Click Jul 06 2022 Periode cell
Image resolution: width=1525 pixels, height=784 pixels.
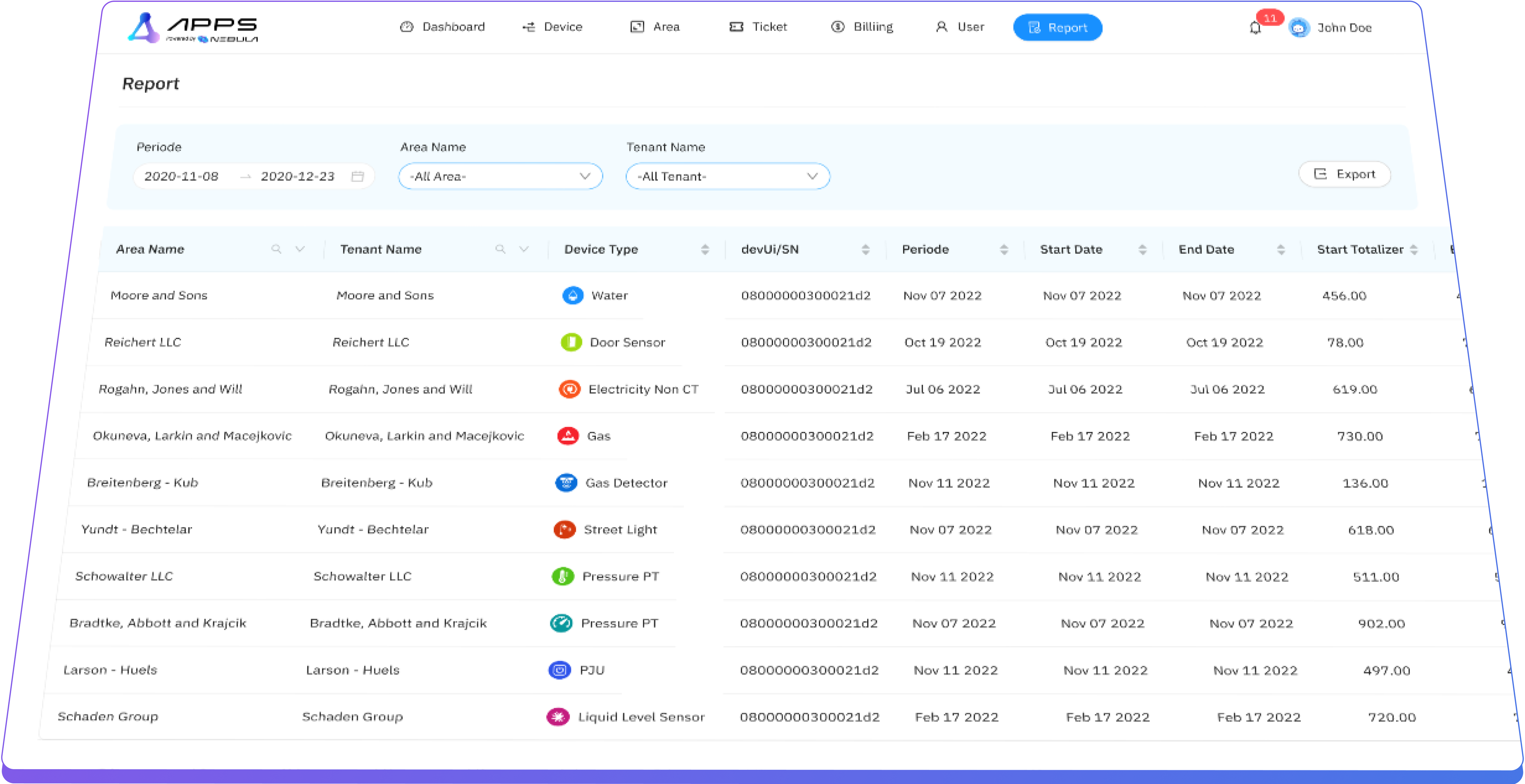(943, 389)
